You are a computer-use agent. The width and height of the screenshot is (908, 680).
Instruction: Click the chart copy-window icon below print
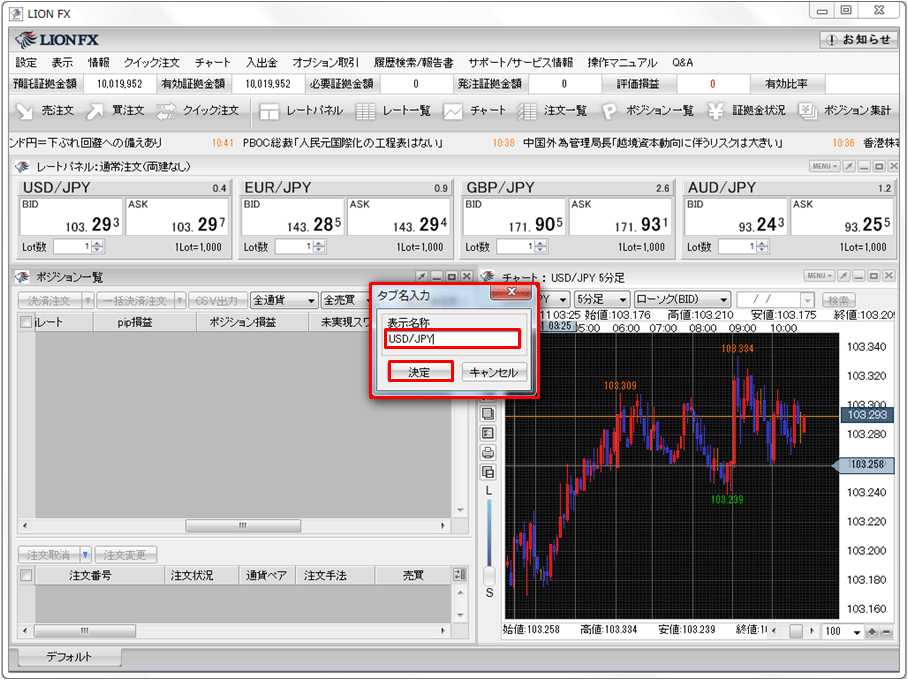point(488,472)
